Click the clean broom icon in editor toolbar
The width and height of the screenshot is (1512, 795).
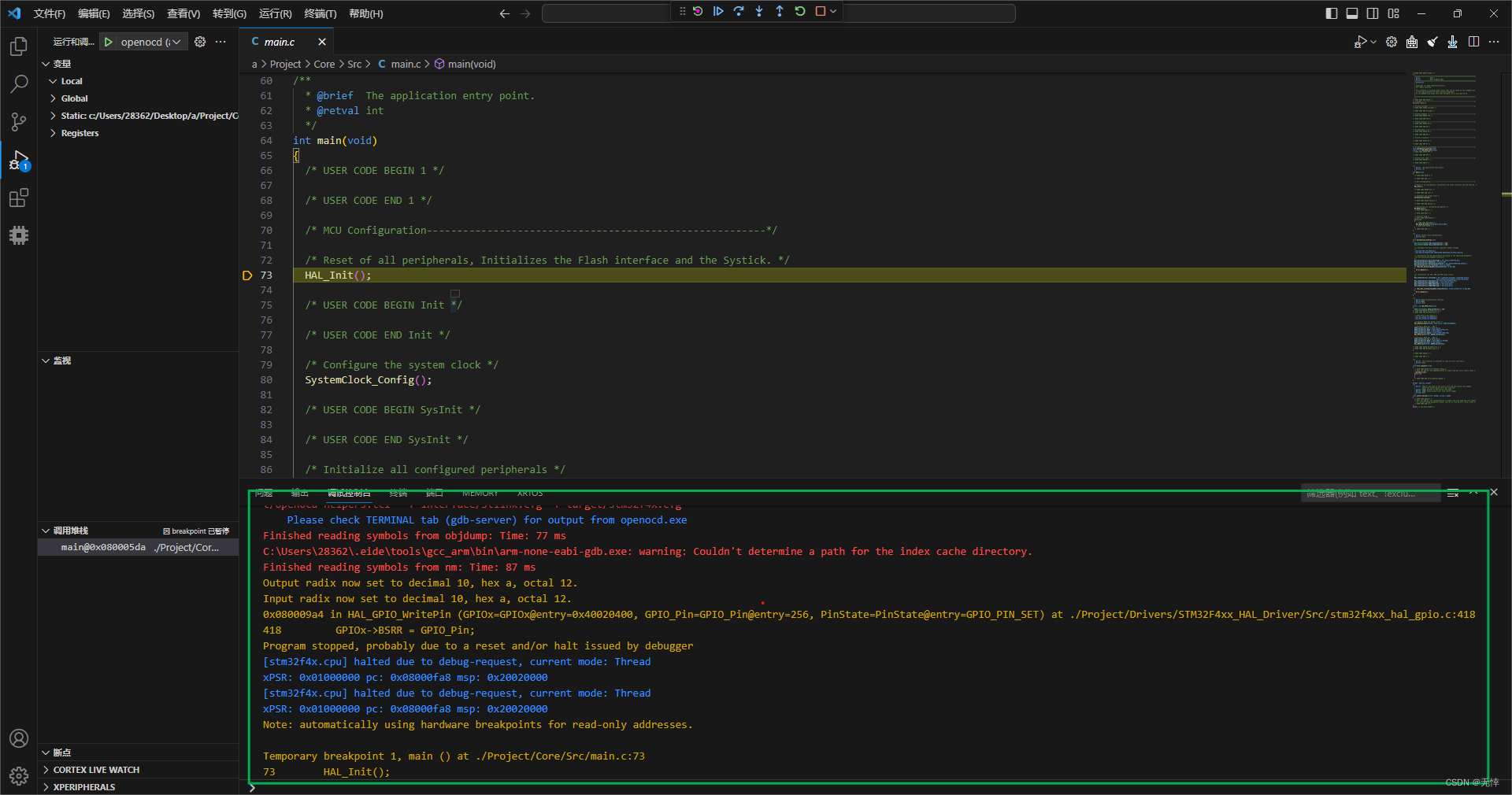[1432, 42]
